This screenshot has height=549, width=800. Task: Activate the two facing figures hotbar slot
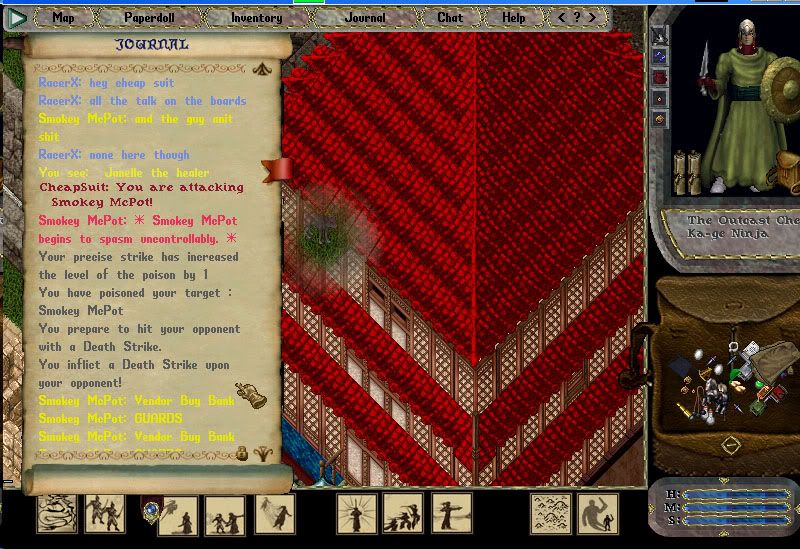[x=225, y=515]
